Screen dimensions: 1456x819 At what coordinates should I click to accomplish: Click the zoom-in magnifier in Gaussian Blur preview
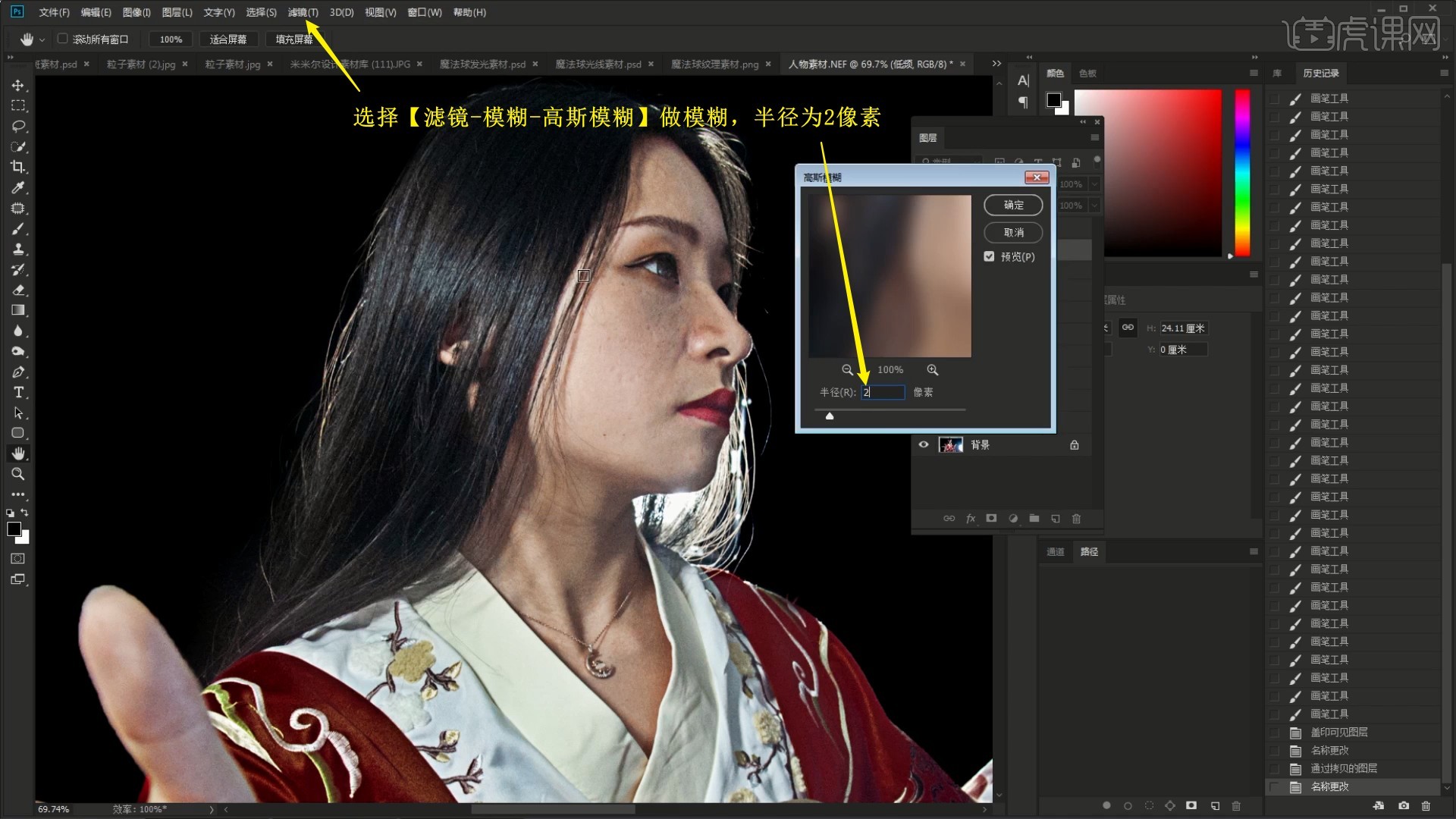(x=932, y=370)
